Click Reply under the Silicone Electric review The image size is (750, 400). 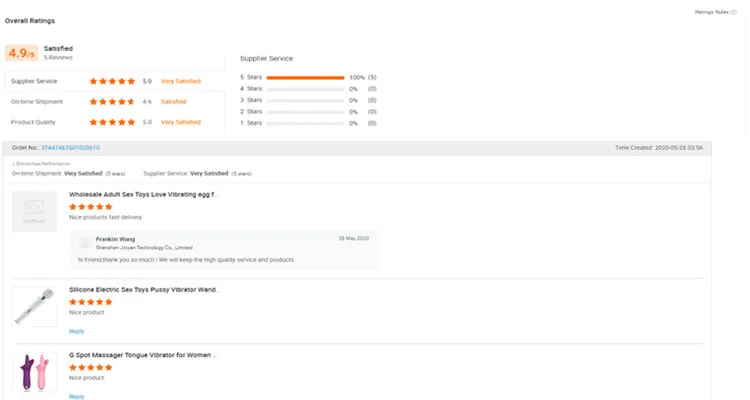coord(77,330)
